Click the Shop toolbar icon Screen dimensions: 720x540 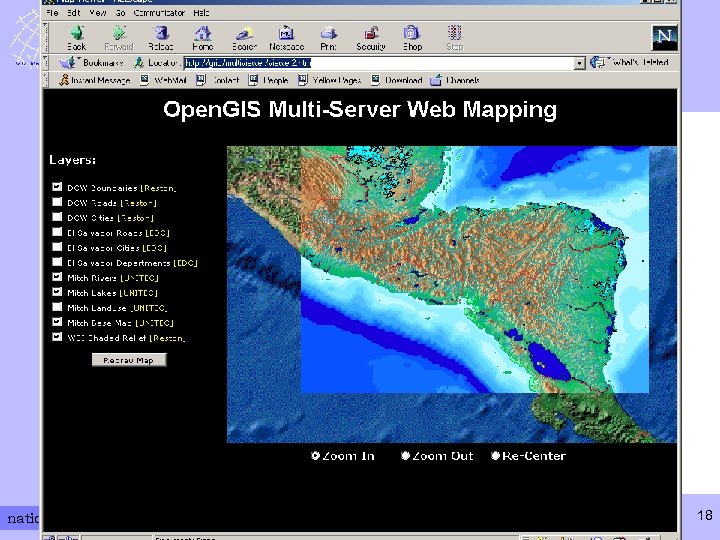[x=412, y=34]
